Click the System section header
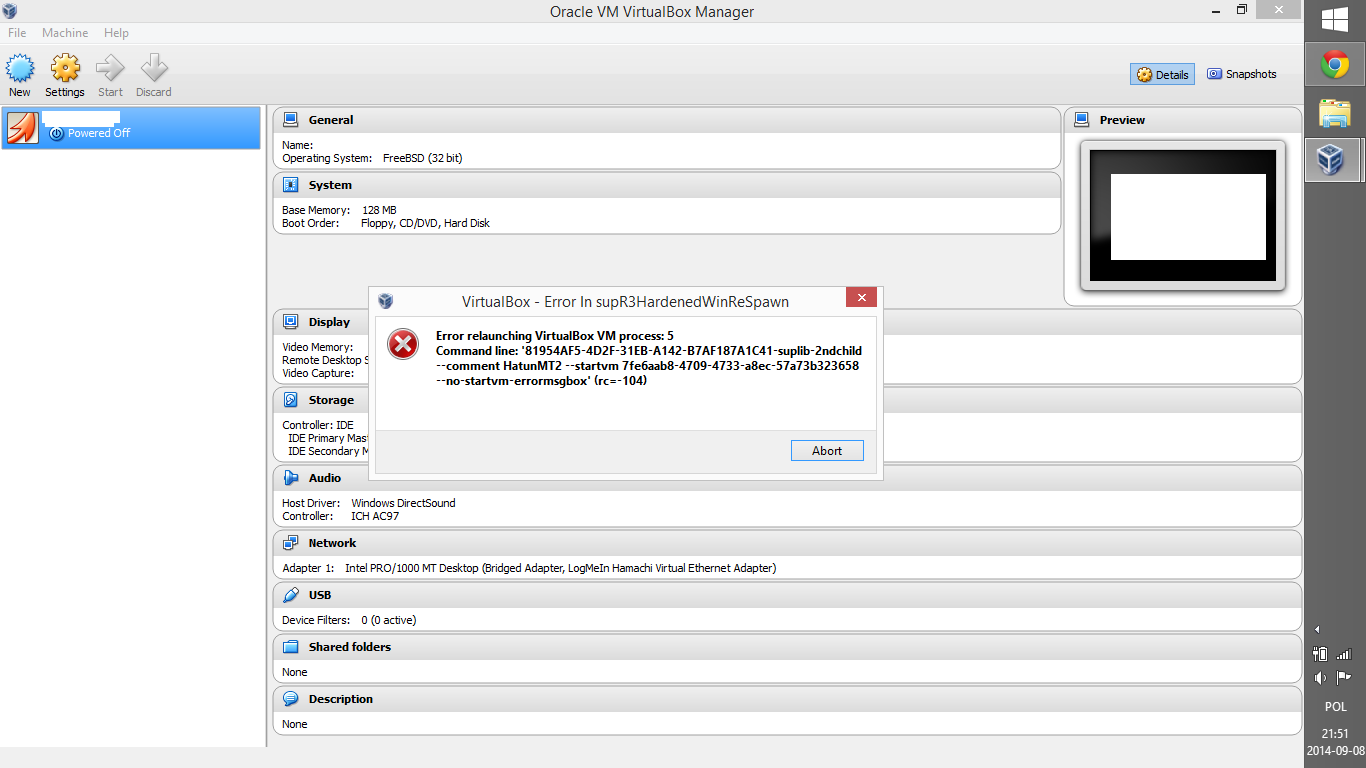 666,185
